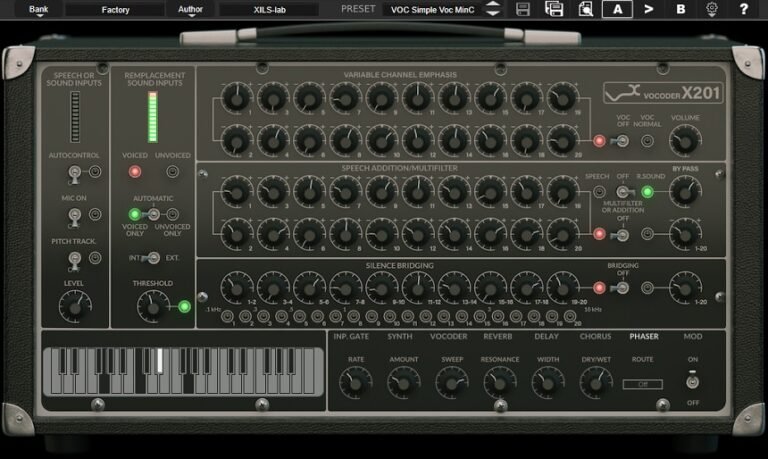Viewport: 768px width, 459px height.
Task: Select the A preset comparison slot
Action: coord(617,9)
